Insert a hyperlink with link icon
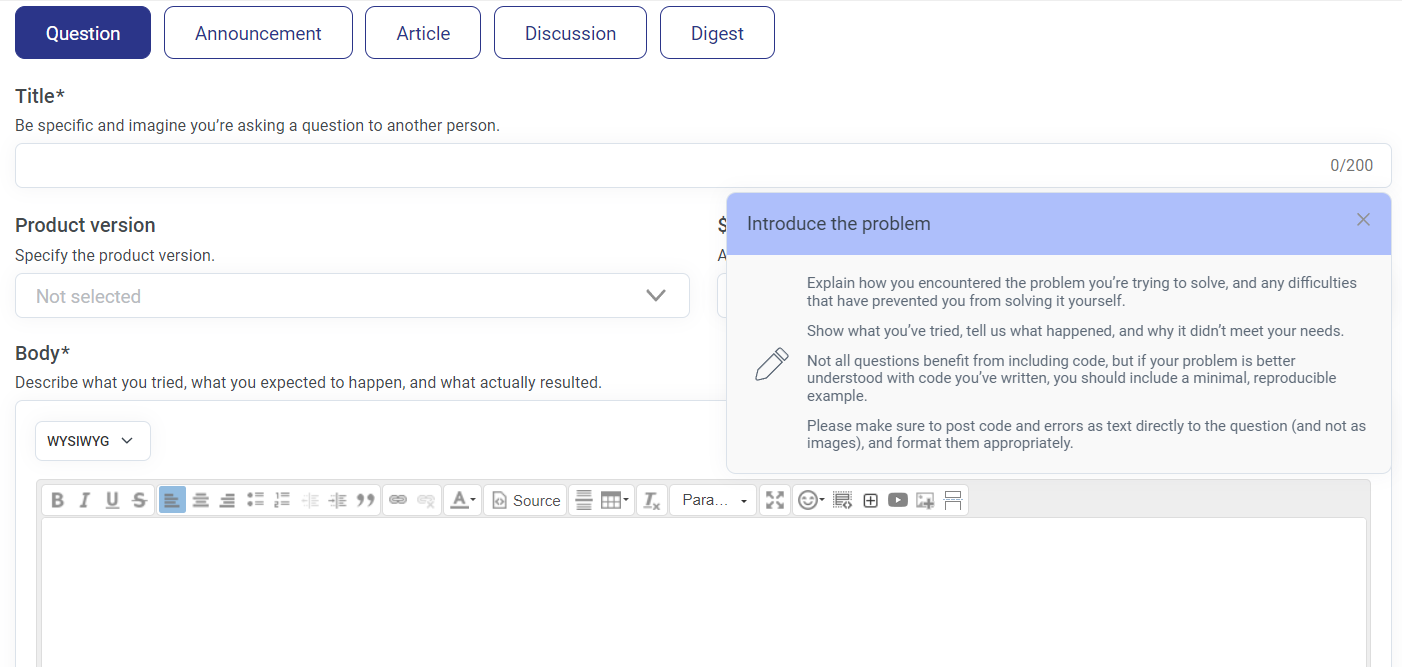 (398, 500)
